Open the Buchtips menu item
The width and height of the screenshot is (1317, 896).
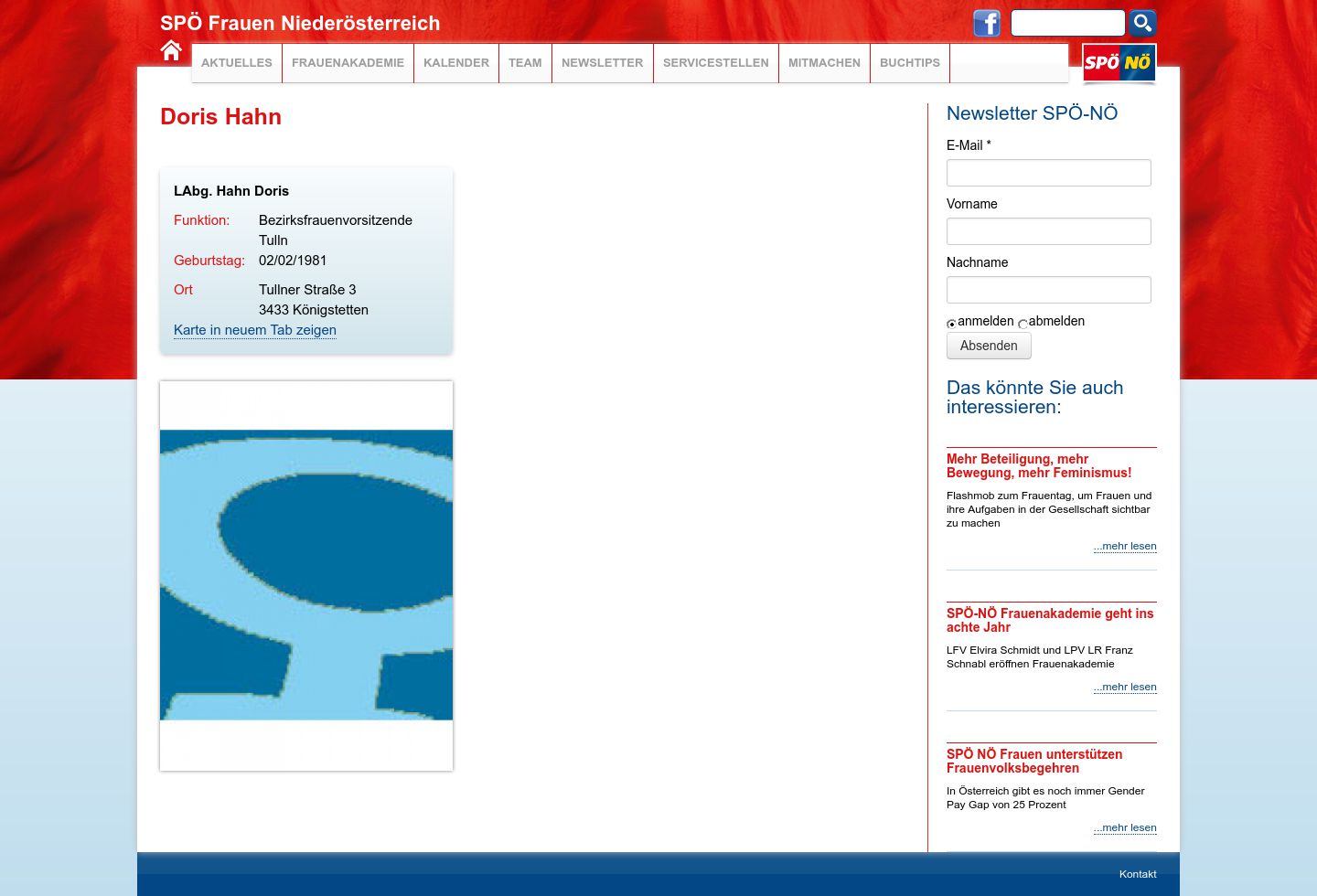[x=910, y=63]
